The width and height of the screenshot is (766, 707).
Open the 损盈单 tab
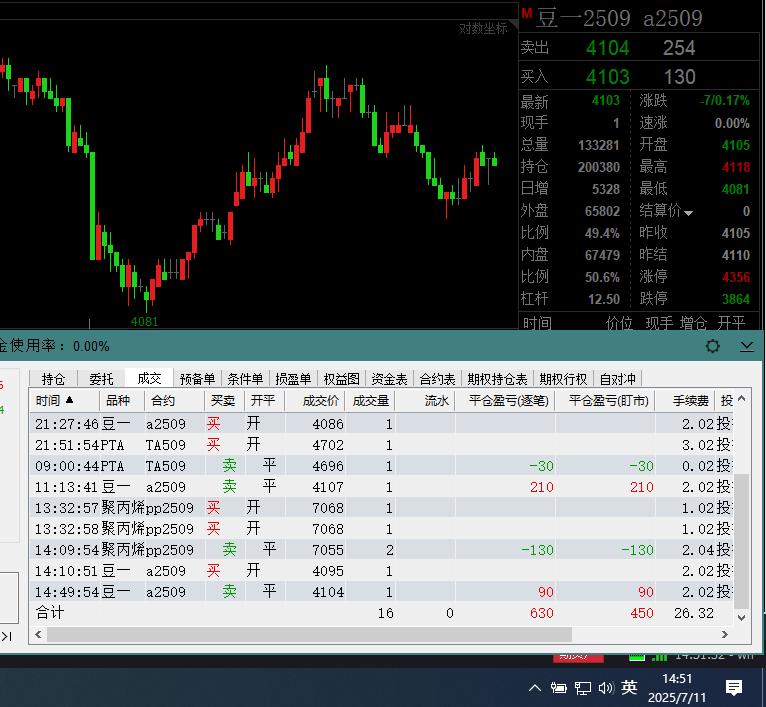click(293, 379)
